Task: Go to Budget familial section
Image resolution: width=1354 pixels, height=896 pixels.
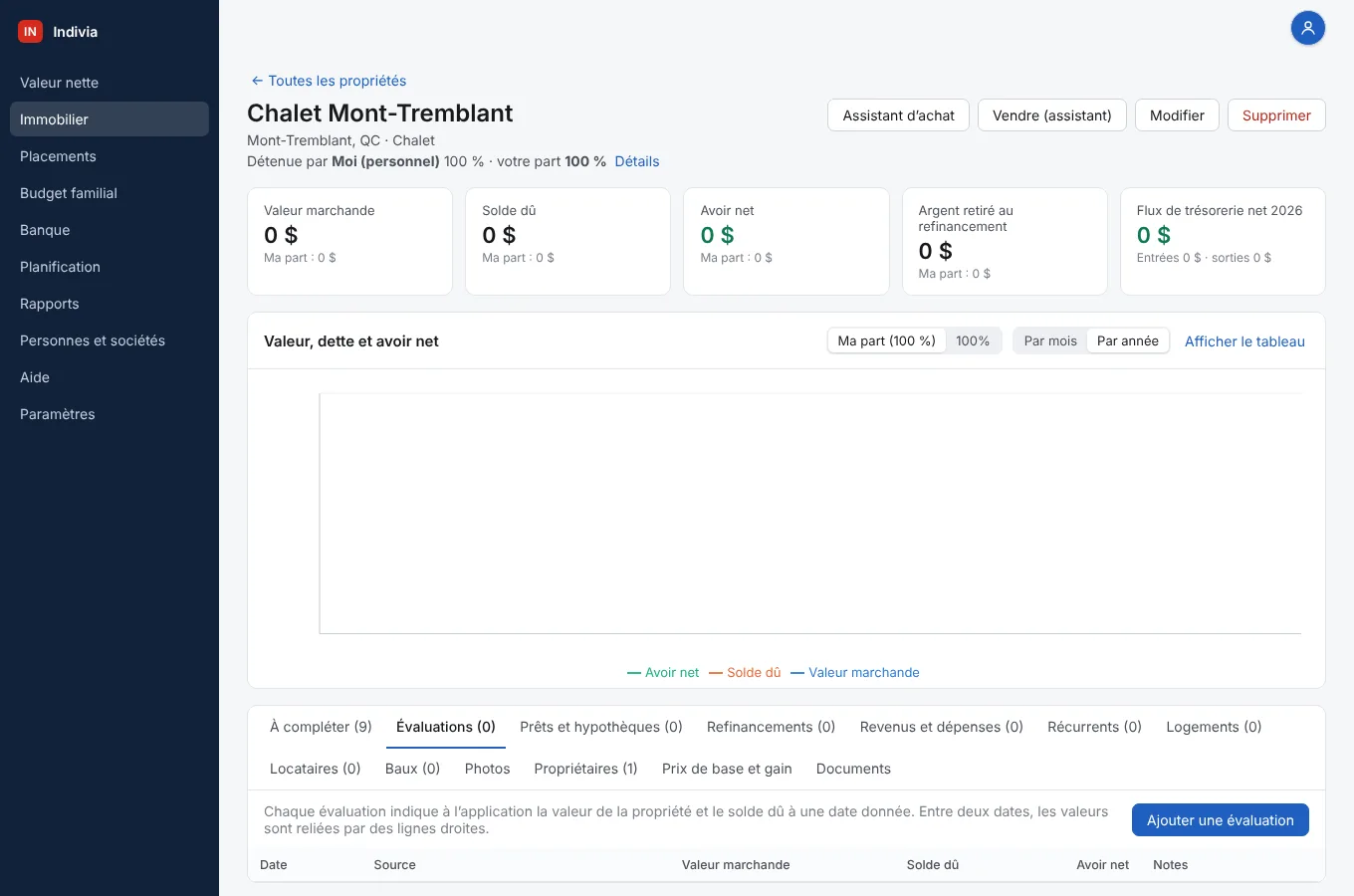Action: pos(110,193)
